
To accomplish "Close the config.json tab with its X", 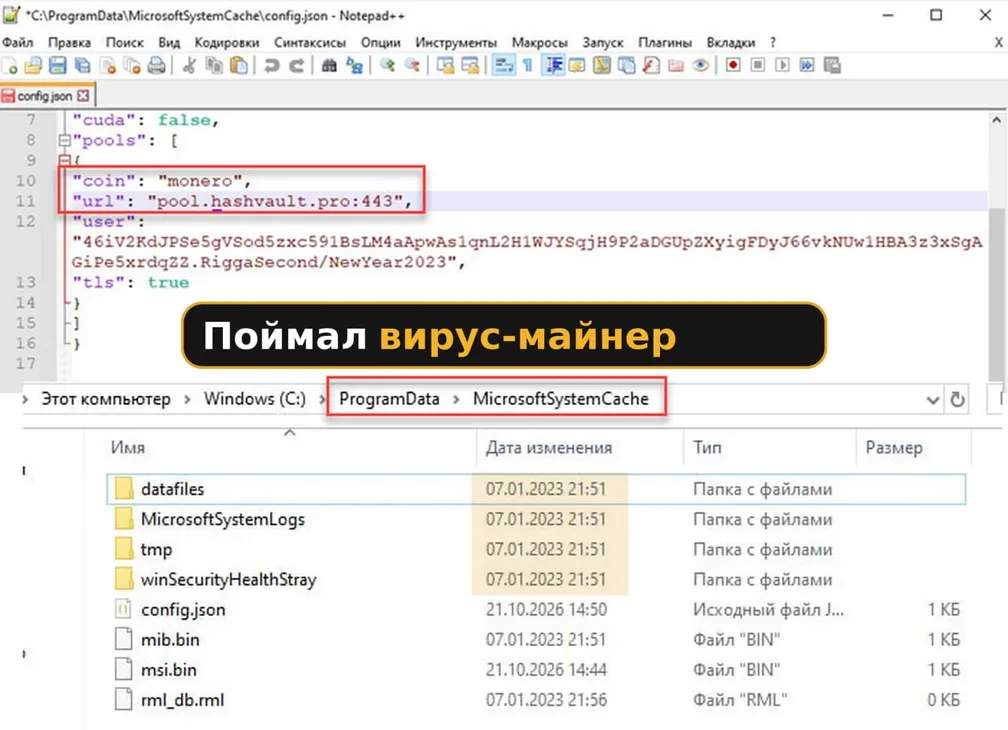I will (x=83, y=96).
